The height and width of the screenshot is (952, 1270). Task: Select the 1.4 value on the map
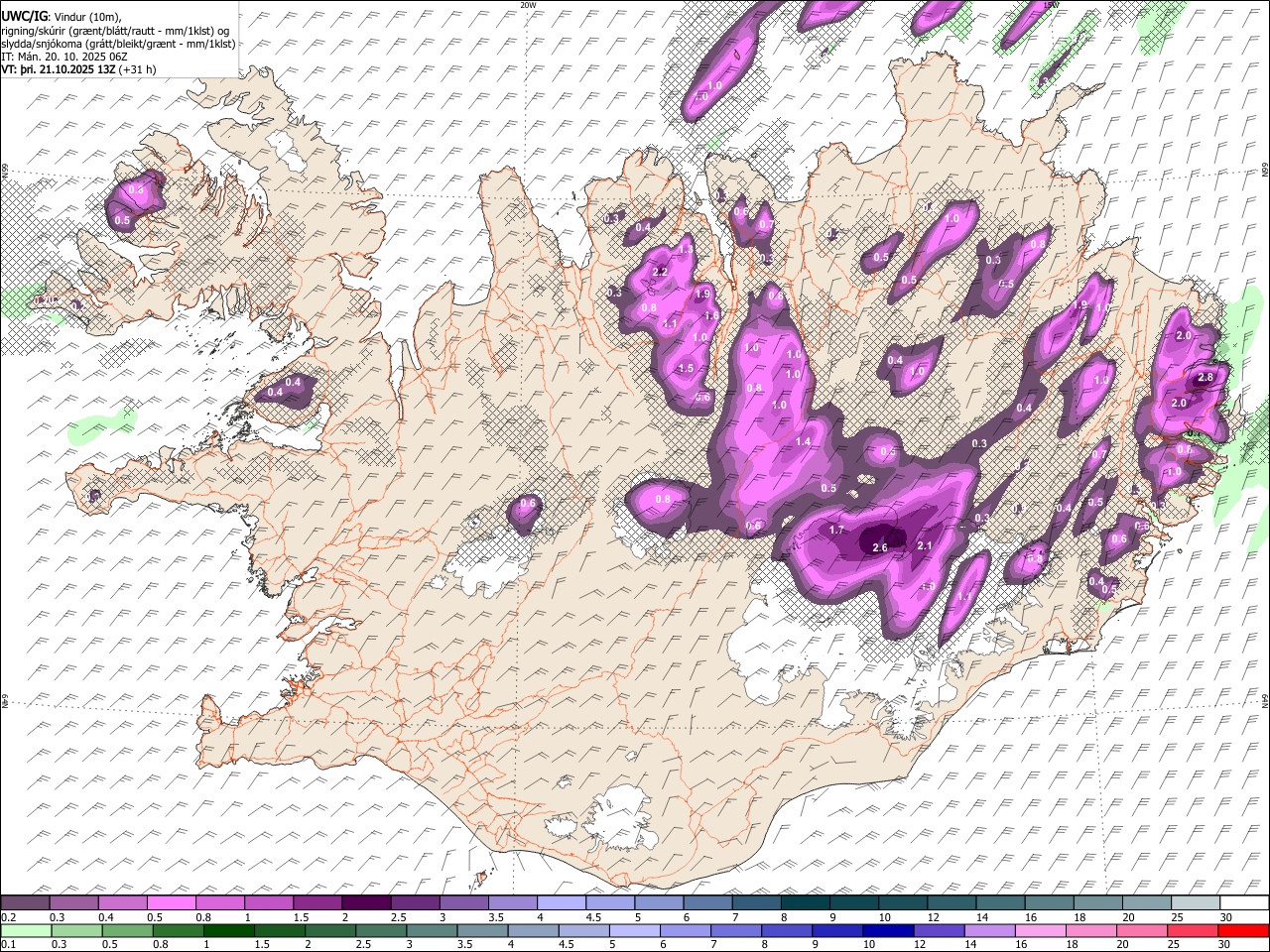pos(803,442)
